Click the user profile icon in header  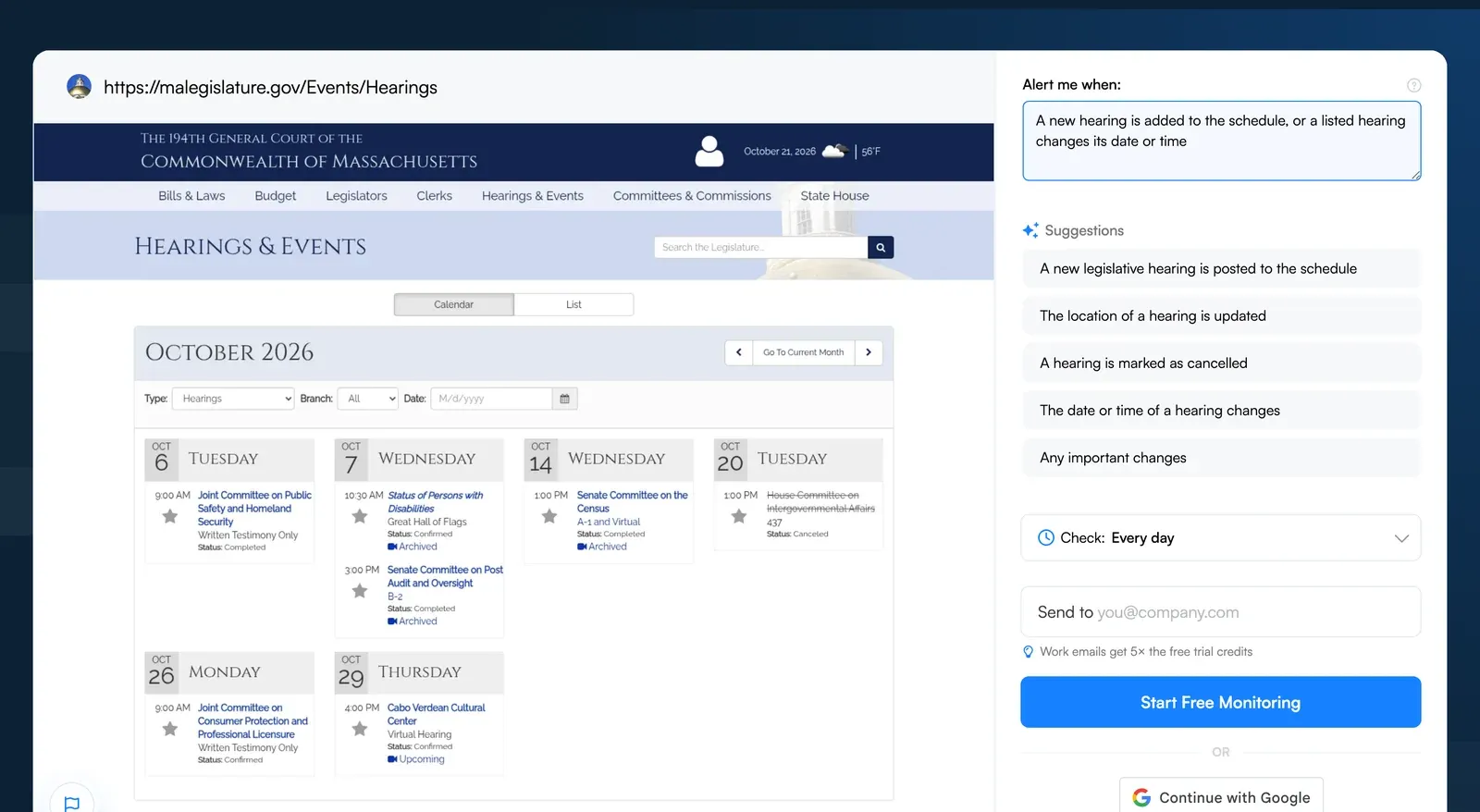[709, 151]
